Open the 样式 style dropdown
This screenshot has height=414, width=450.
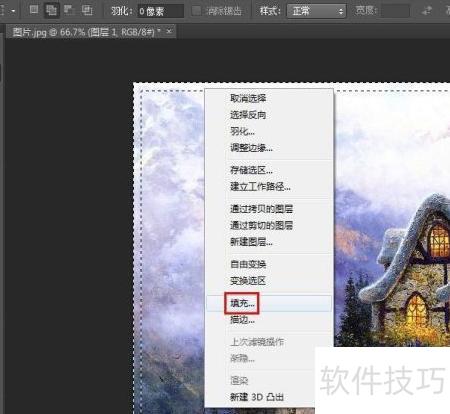[x=316, y=11]
